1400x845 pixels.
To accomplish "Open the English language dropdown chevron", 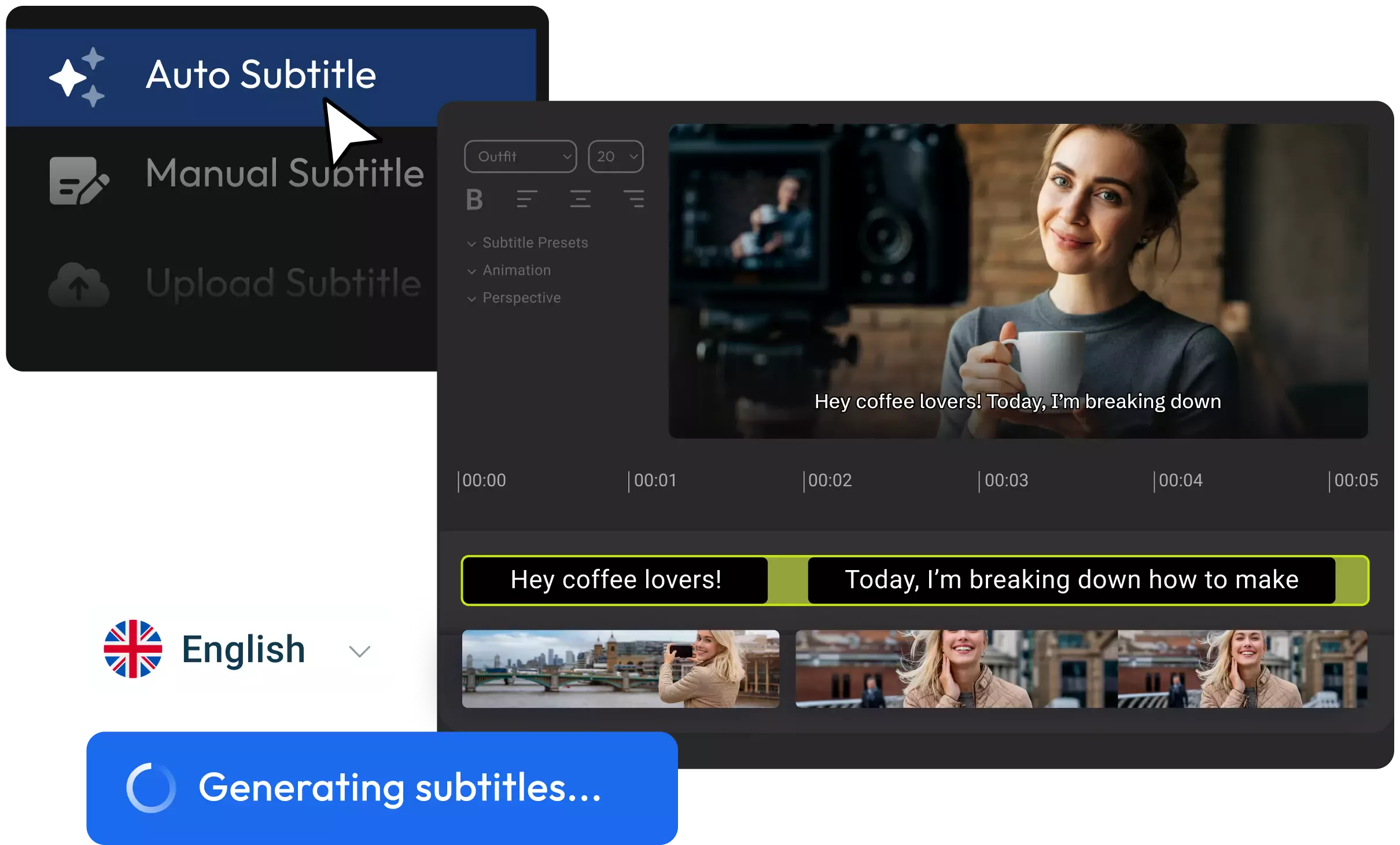I will coord(359,651).
